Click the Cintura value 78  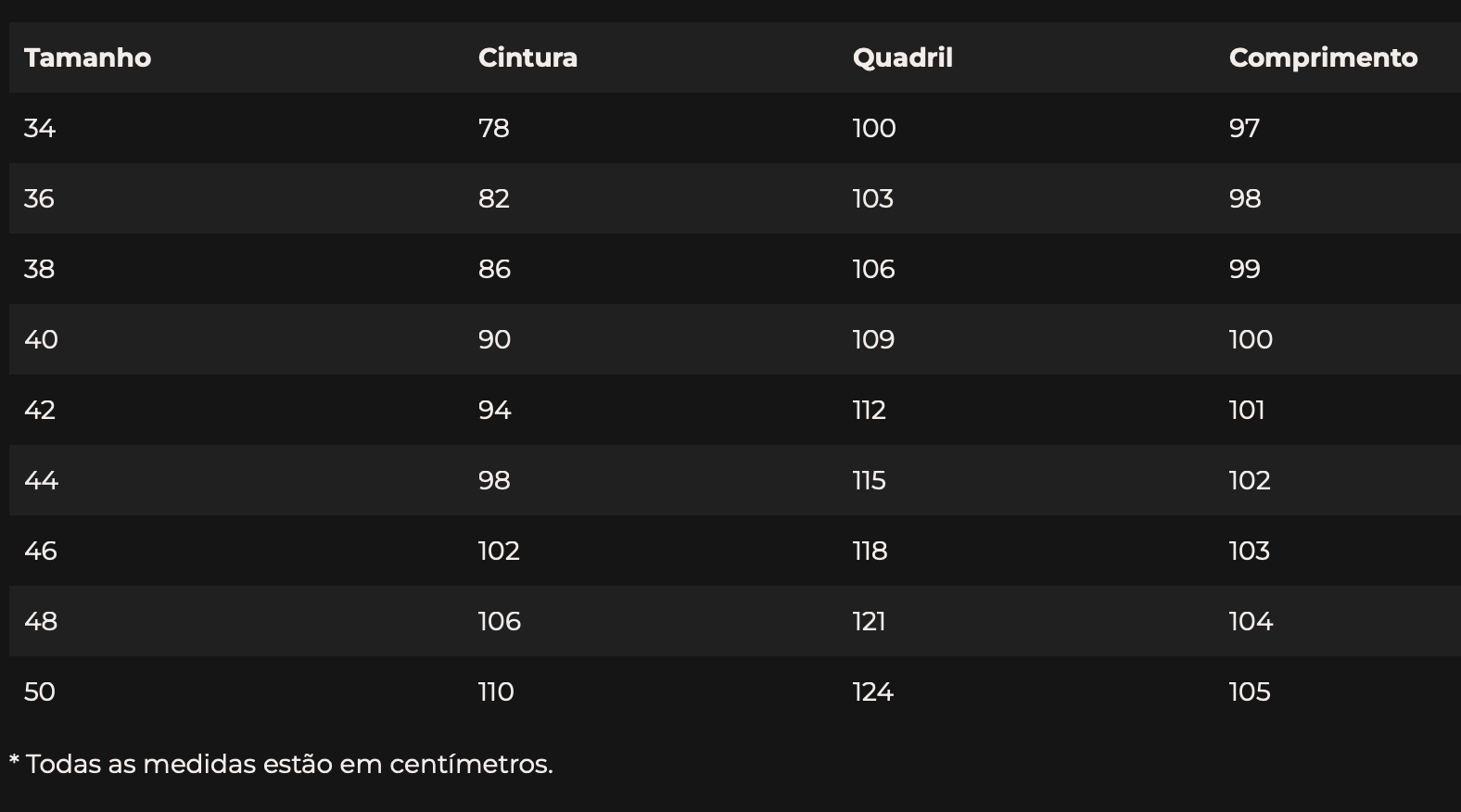(x=494, y=128)
